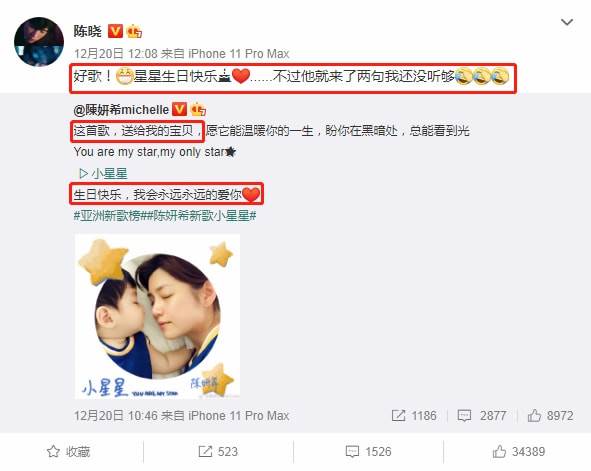This screenshot has height=471, width=591.
Task: View the original post's 2877 comments
Action: click(482, 416)
